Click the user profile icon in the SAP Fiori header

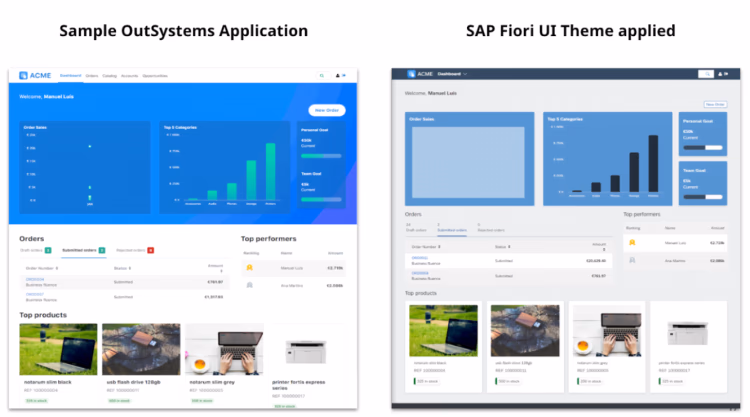tap(720, 74)
